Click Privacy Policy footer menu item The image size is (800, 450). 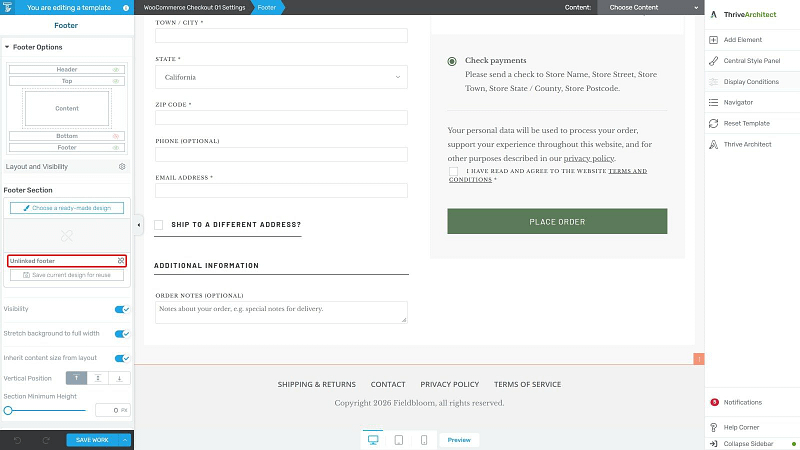click(x=449, y=384)
